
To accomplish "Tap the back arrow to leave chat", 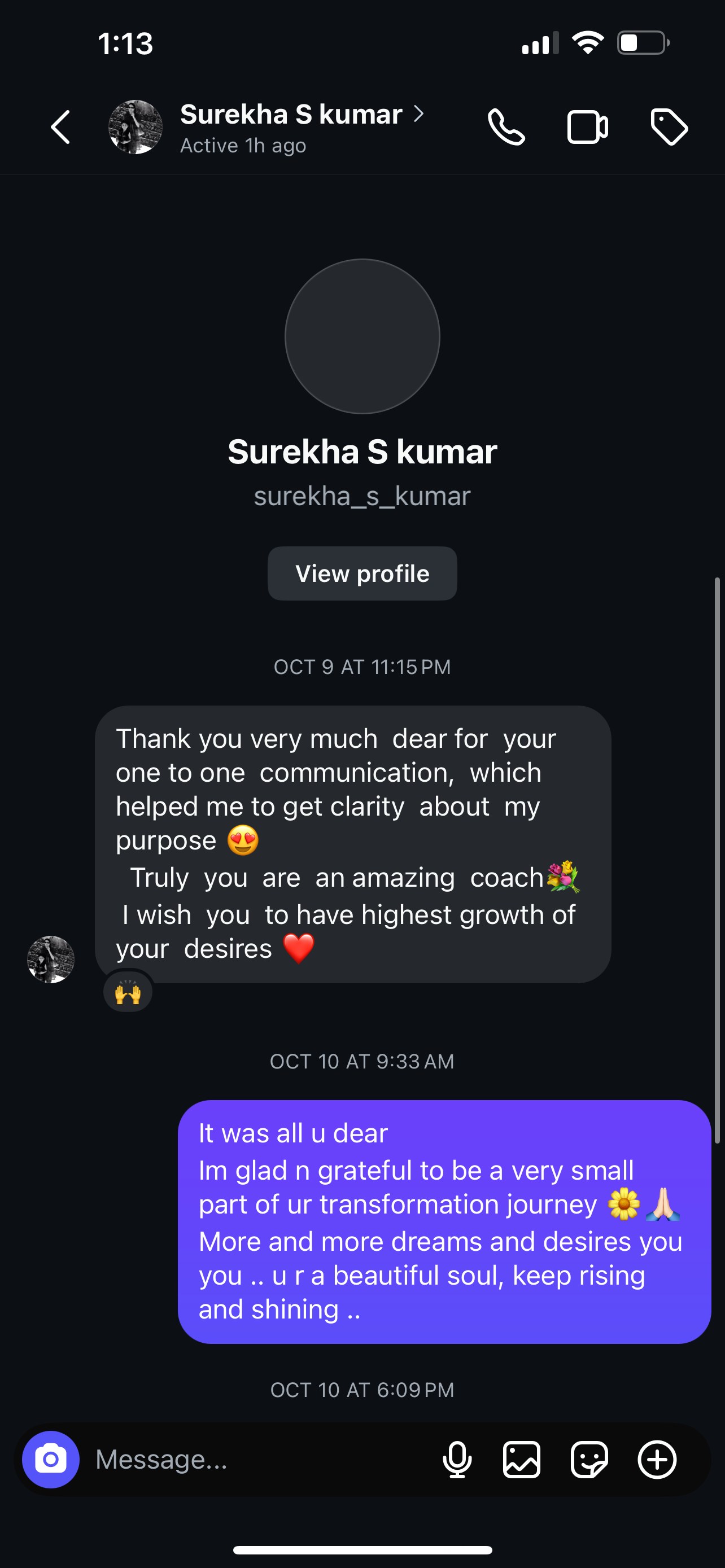I will pos(60,127).
